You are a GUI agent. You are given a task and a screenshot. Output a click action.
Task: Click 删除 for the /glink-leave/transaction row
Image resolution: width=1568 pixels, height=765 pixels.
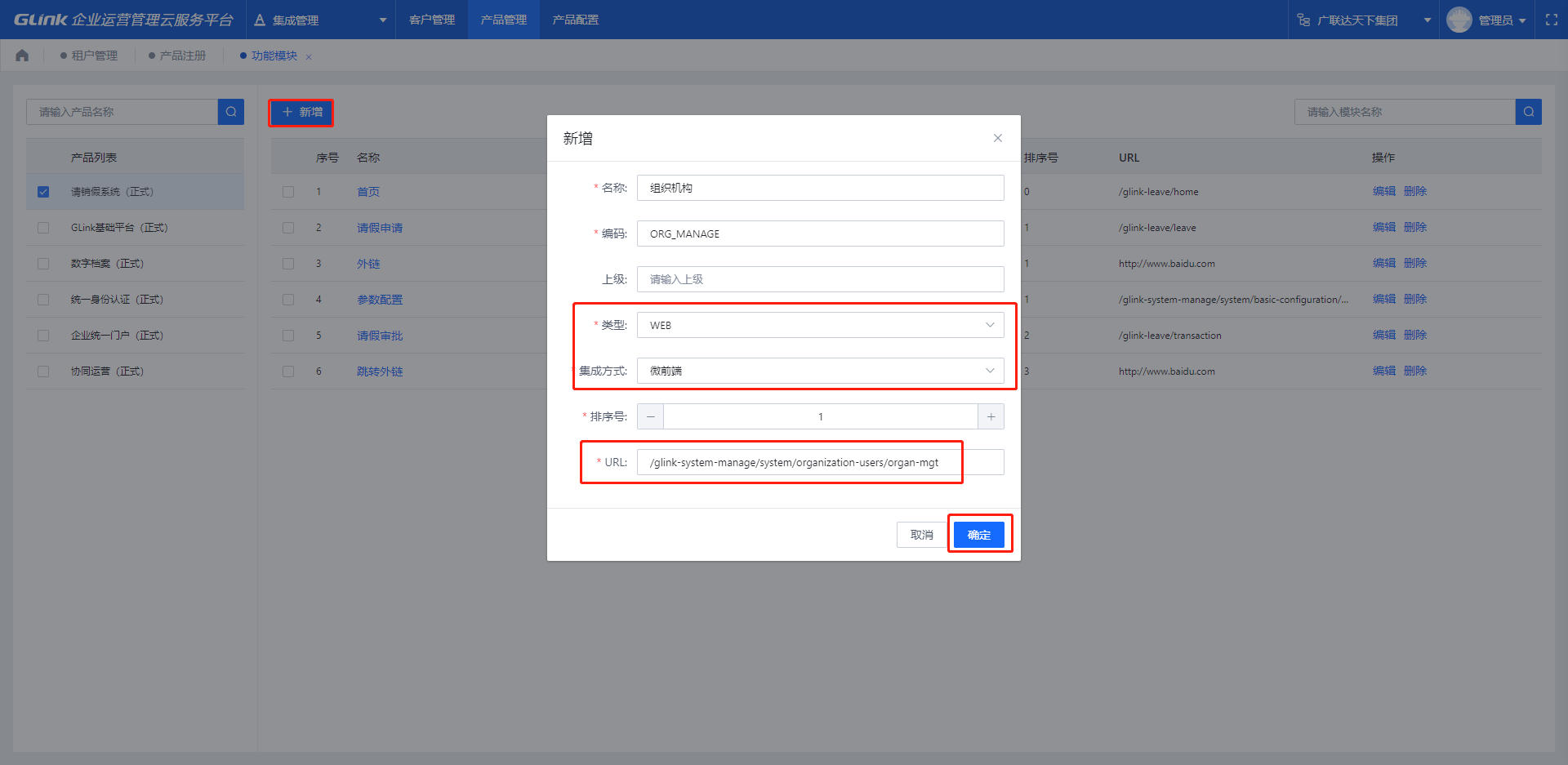(1415, 335)
